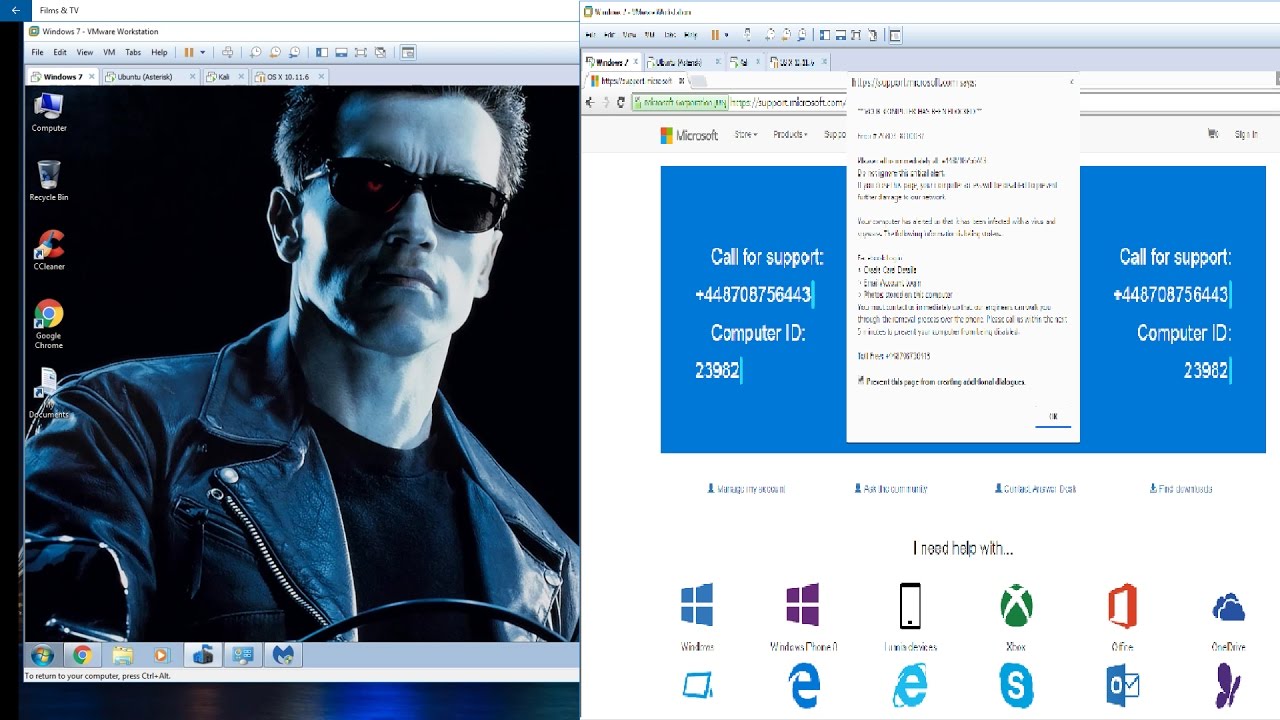Click the Outlook help icon
1280x720 pixels.
click(x=1122, y=686)
